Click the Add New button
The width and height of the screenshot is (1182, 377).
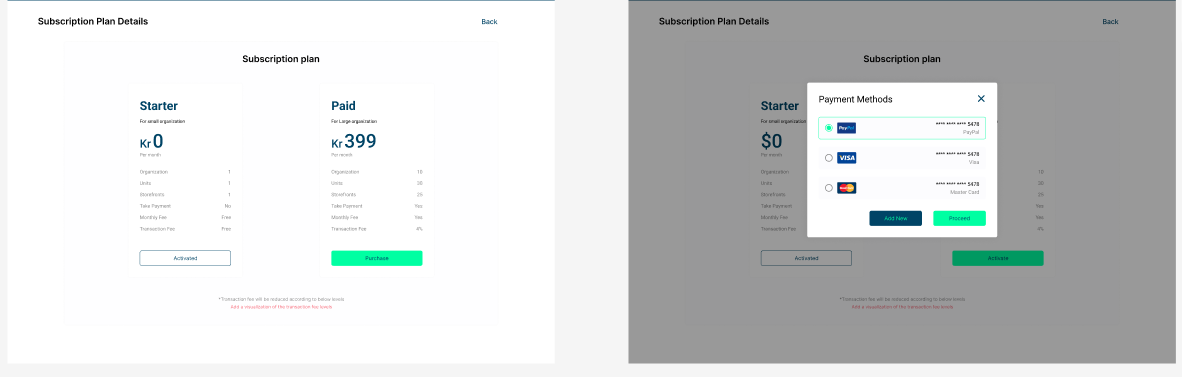(896, 218)
